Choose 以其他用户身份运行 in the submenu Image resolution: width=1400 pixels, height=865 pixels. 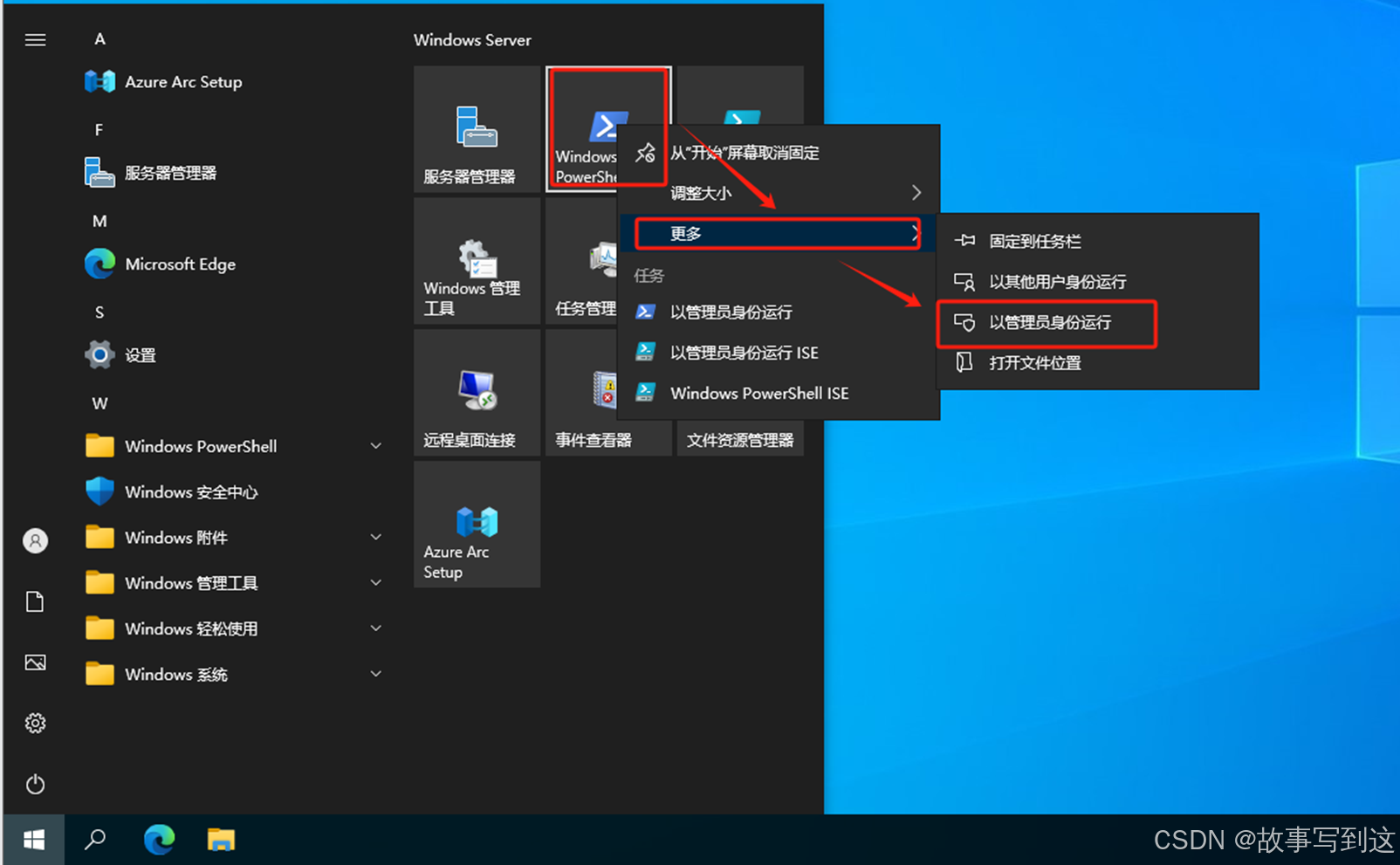coord(1097,282)
